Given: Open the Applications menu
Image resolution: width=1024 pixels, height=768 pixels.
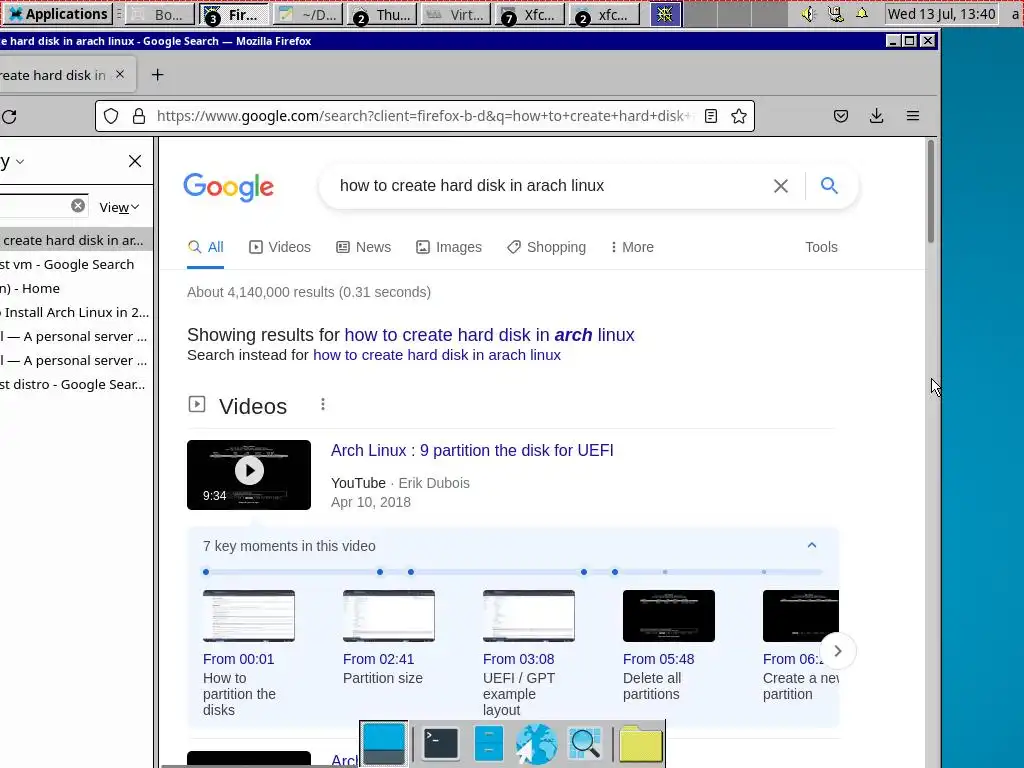Looking at the screenshot, I should pos(57,14).
